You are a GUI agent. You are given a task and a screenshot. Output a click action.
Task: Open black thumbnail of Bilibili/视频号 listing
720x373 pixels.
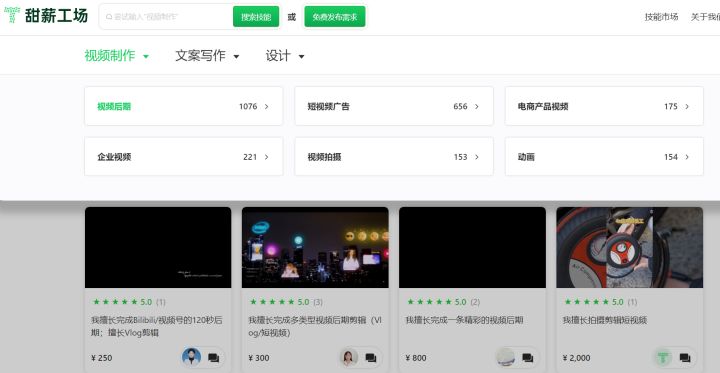pyautogui.click(x=158, y=248)
